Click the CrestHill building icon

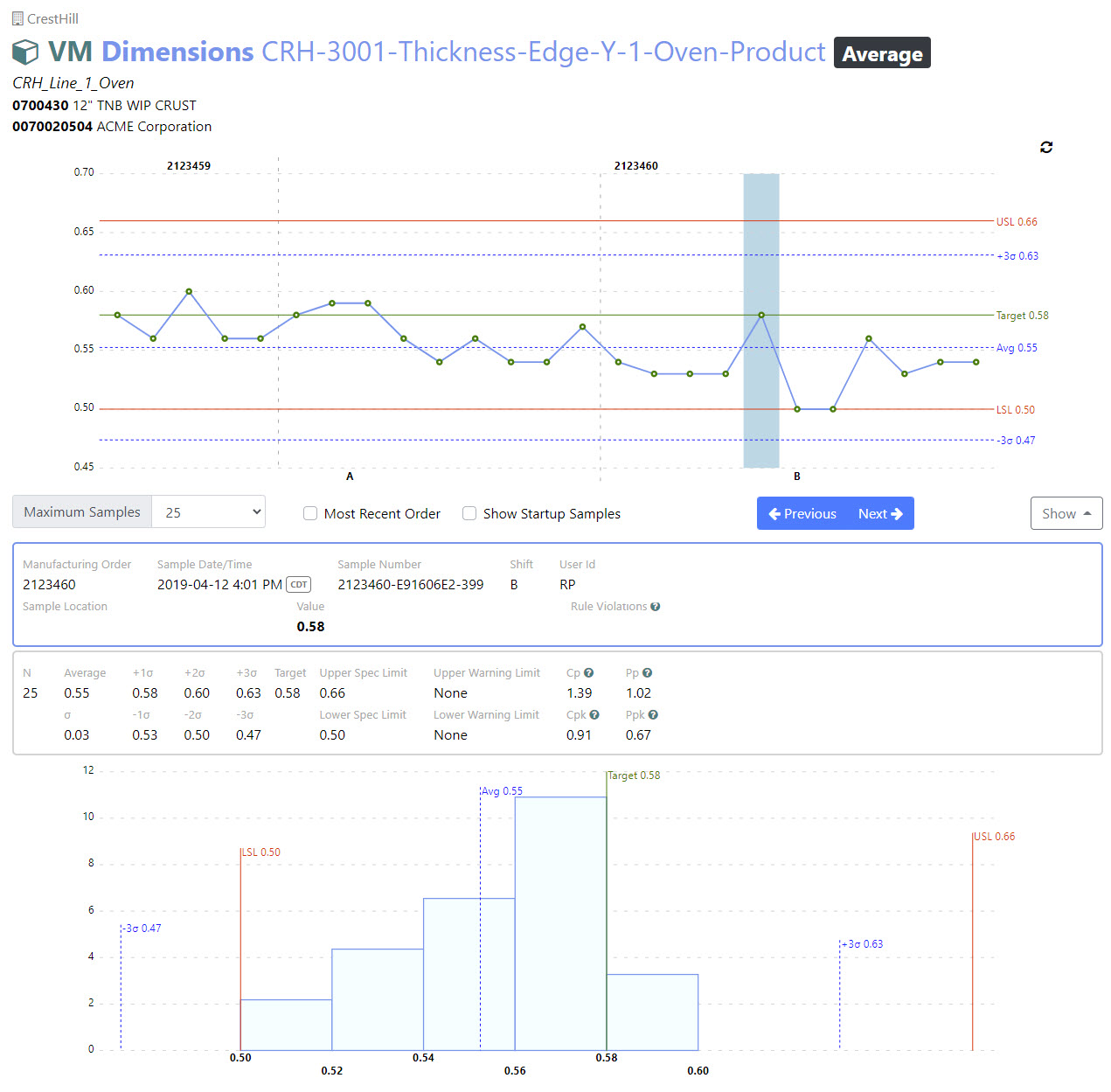click(17, 18)
